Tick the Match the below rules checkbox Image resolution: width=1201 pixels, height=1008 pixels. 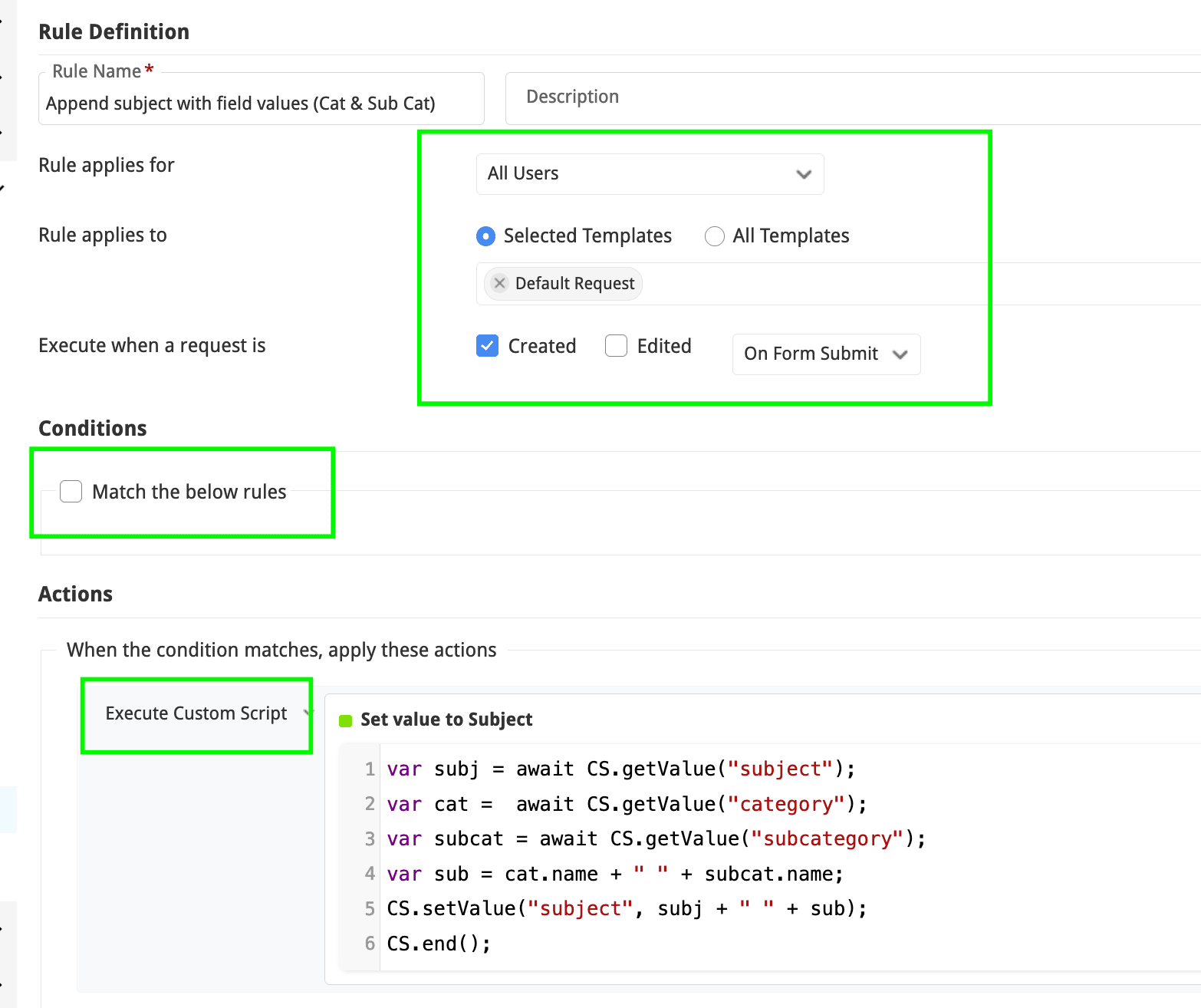pyautogui.click(x=71, y=492)
